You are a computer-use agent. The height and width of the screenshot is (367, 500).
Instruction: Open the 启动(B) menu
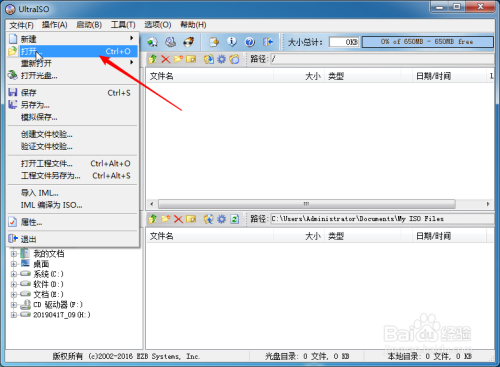(x=89, y=25)
